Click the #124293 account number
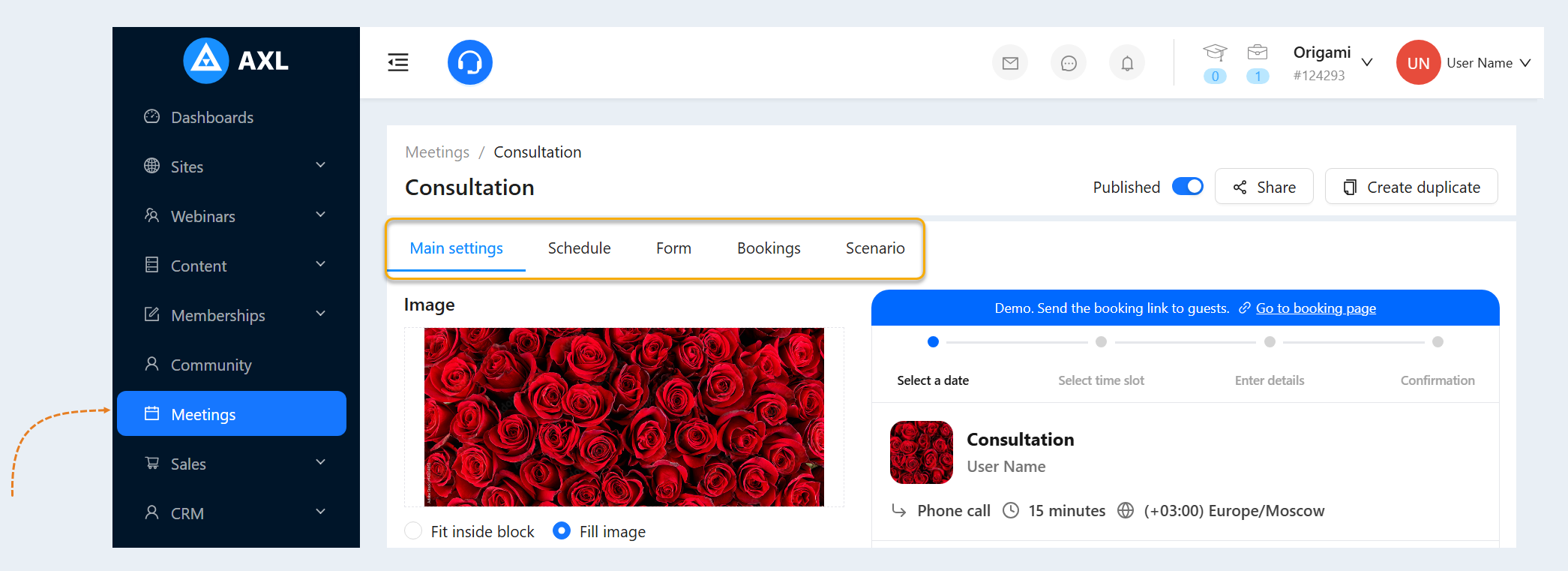1568x571 pixels. point(1319,76)
